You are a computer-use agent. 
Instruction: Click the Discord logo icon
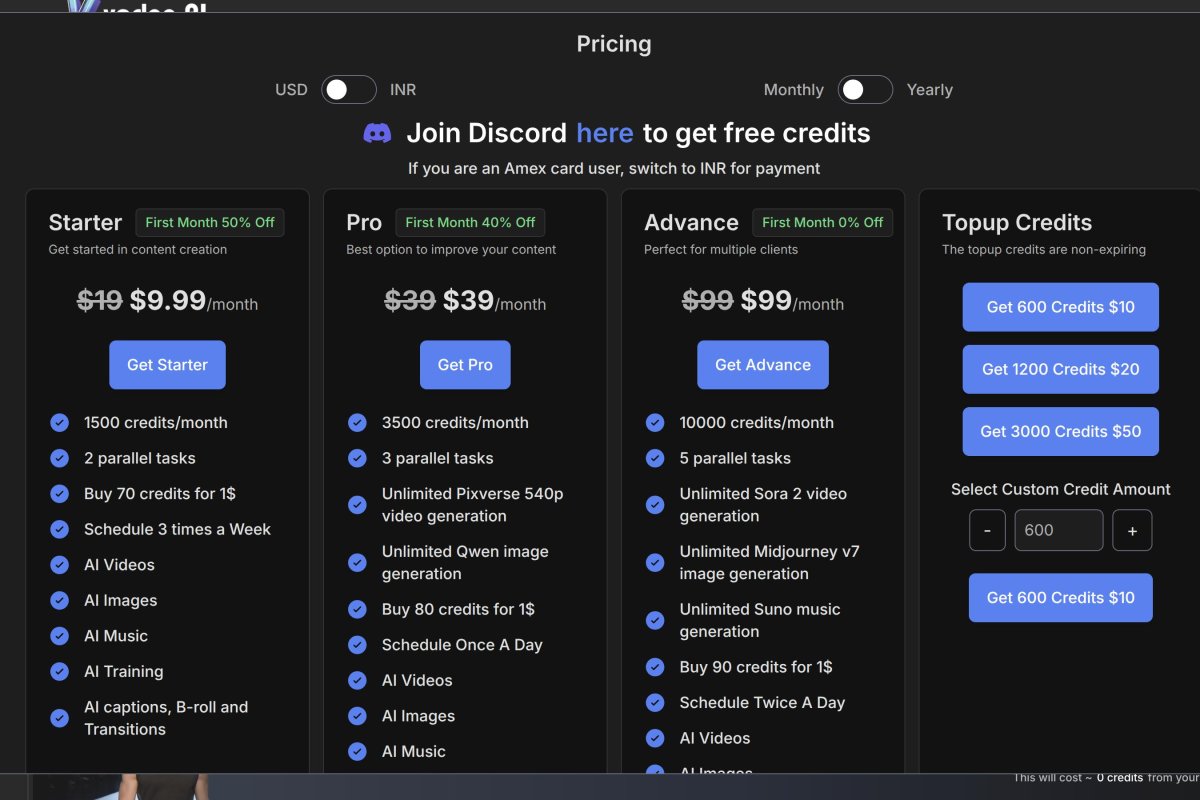pyautogui.click(x=377, y=133)
